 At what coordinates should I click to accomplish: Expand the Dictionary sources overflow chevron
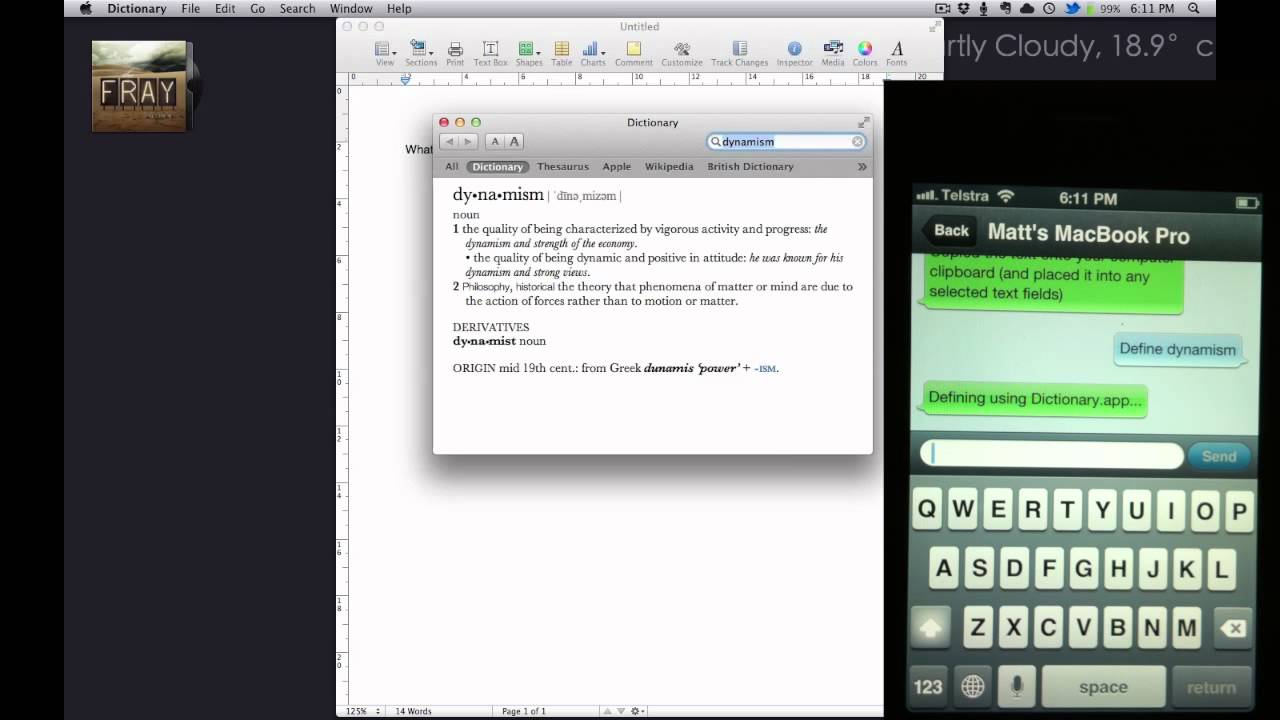click(861, 167)
